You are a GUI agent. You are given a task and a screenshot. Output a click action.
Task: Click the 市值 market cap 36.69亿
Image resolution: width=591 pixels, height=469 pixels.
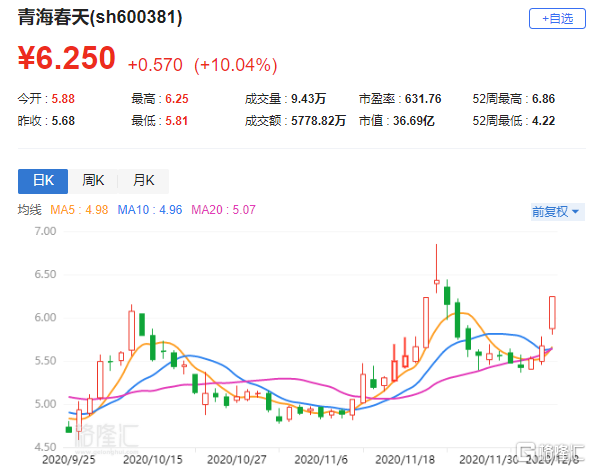click(x=413, y=121)
